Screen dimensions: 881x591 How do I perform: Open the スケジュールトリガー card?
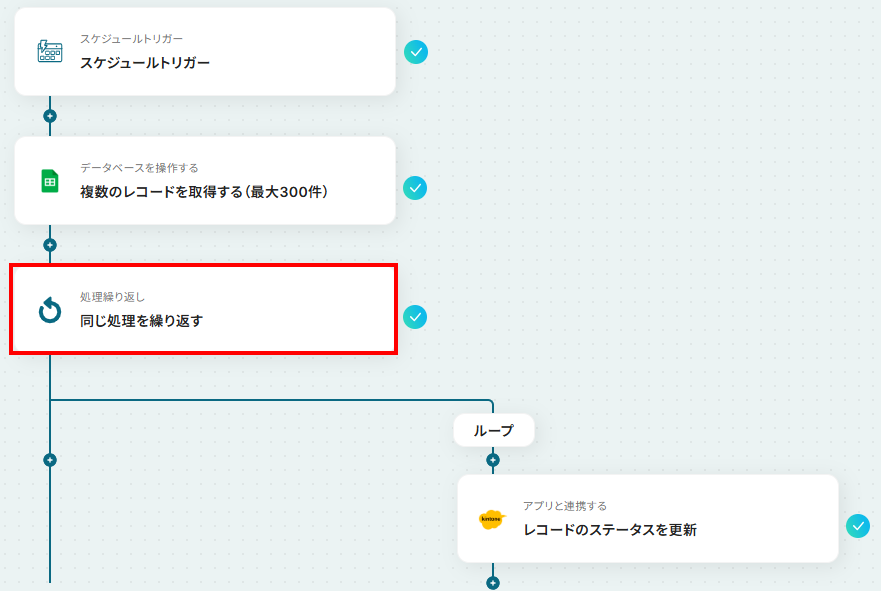(x=205, y=52)
